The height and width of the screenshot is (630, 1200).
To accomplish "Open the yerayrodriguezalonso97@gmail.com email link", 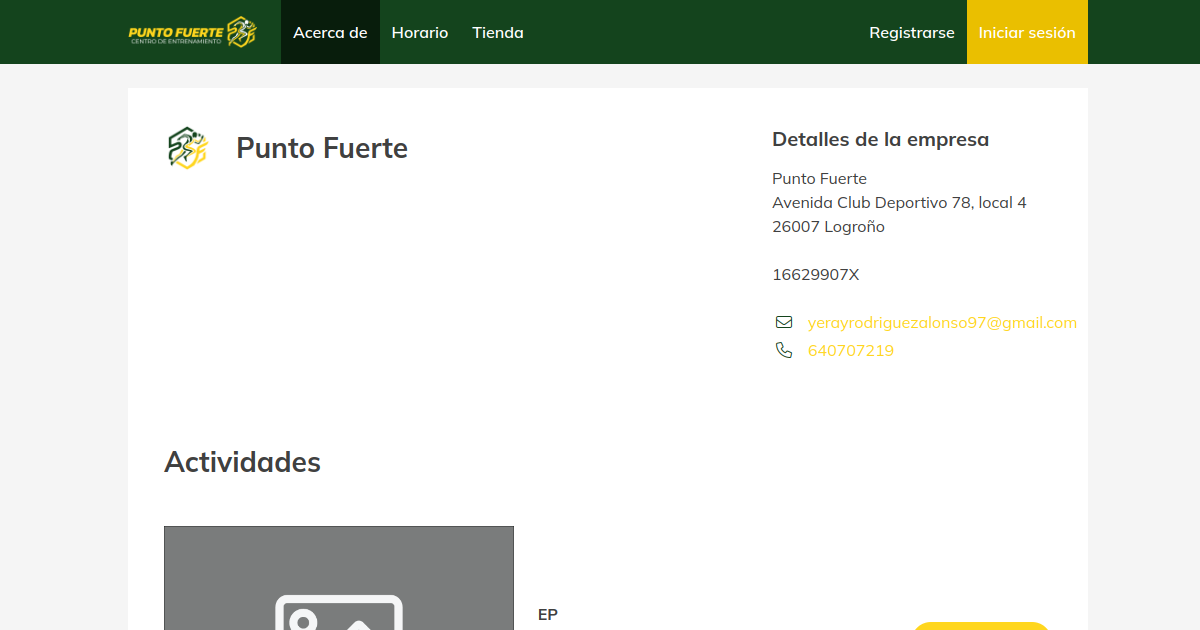I will [942, 322].
